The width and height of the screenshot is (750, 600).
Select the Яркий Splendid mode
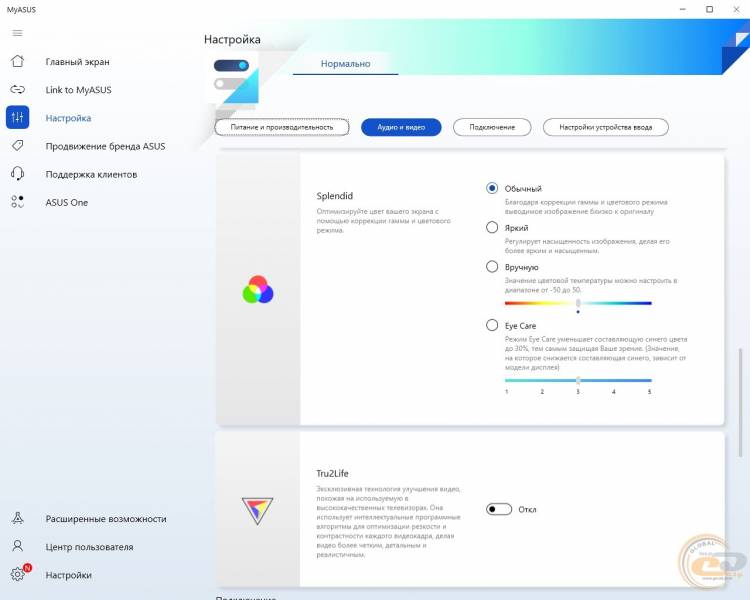coord(492,227)
